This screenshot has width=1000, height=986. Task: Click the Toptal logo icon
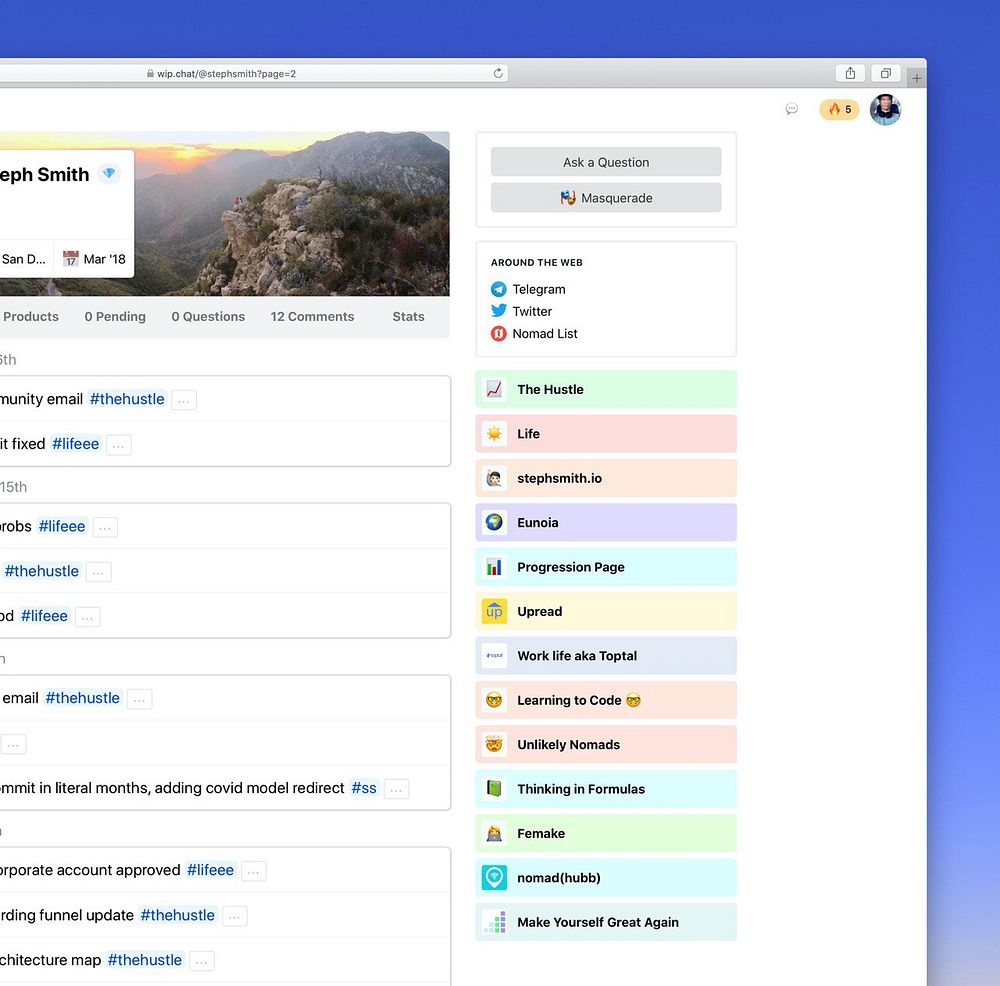click(x=494, y=656)
